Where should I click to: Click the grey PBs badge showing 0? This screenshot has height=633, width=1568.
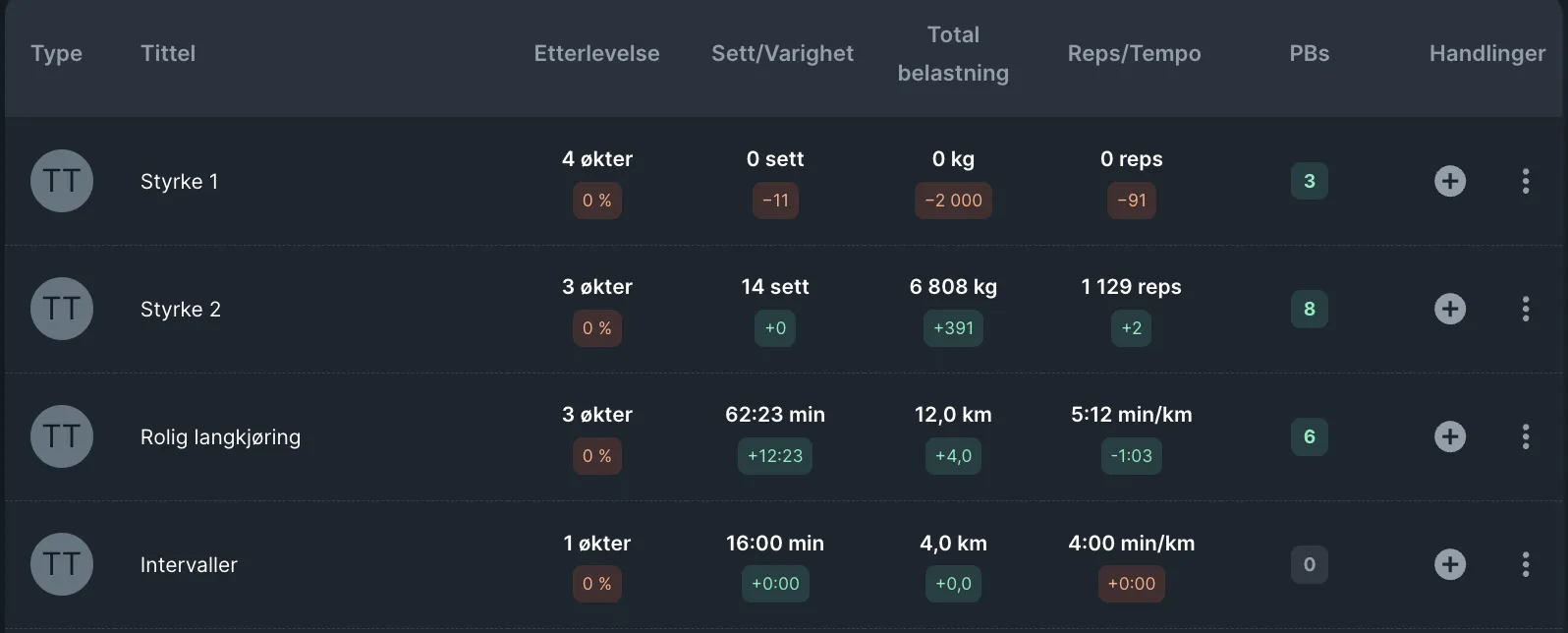pos(1309,564)
